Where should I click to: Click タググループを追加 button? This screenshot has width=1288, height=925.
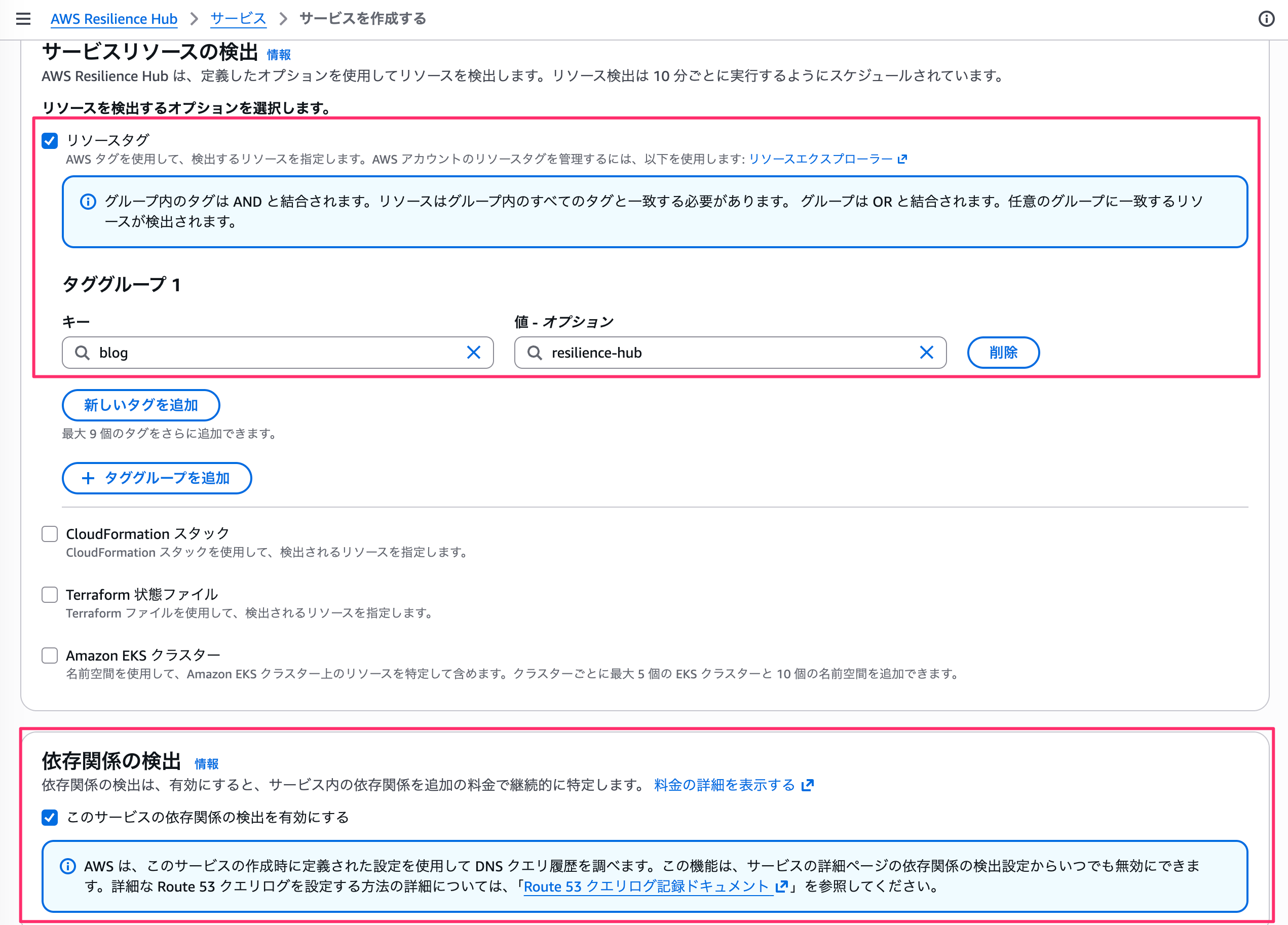coord(157,478)
